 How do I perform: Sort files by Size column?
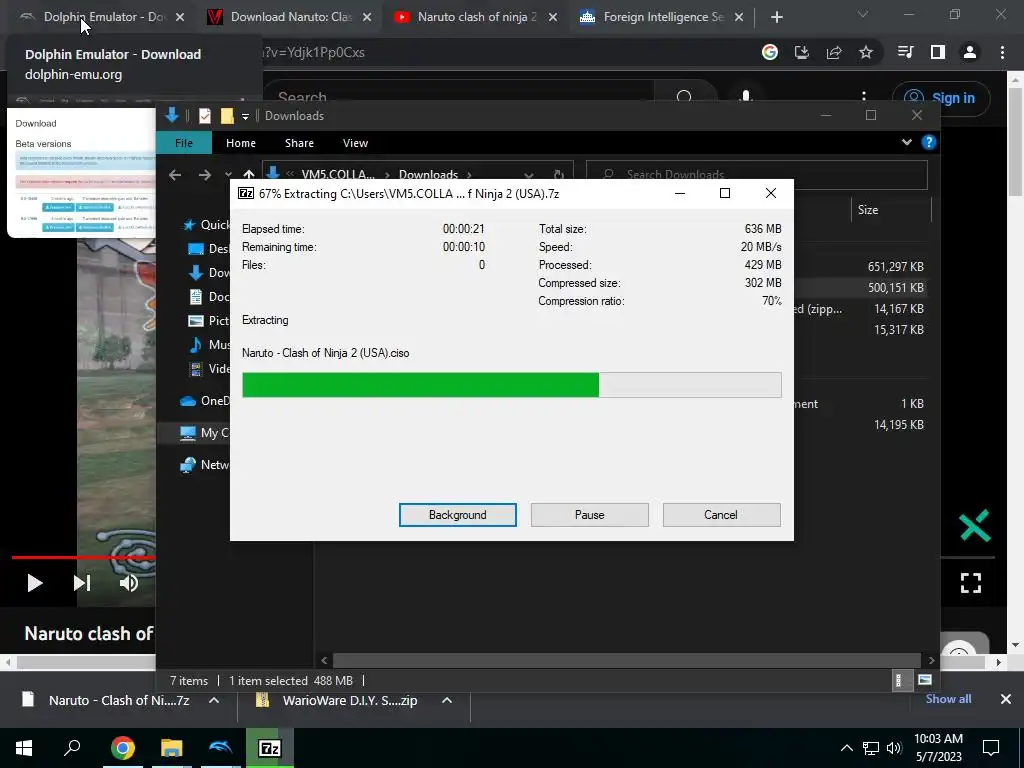(891, 210)
